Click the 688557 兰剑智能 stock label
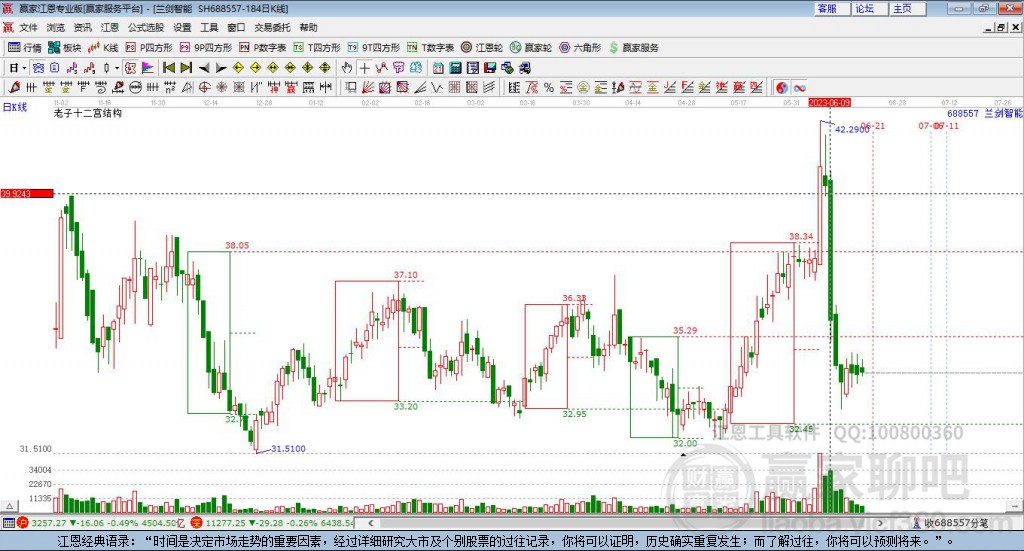The height and width of the screenshot is (551, 1024). [985, 113]
